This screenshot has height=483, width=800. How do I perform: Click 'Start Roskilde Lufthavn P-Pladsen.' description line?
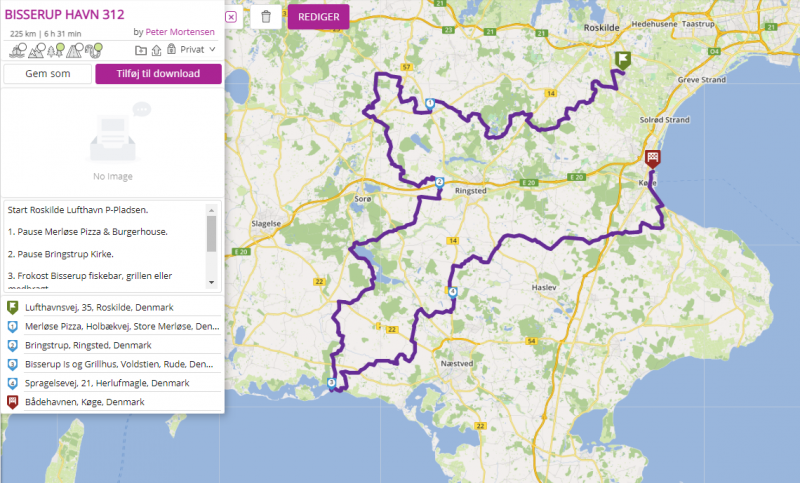click(x=78, y=210)
